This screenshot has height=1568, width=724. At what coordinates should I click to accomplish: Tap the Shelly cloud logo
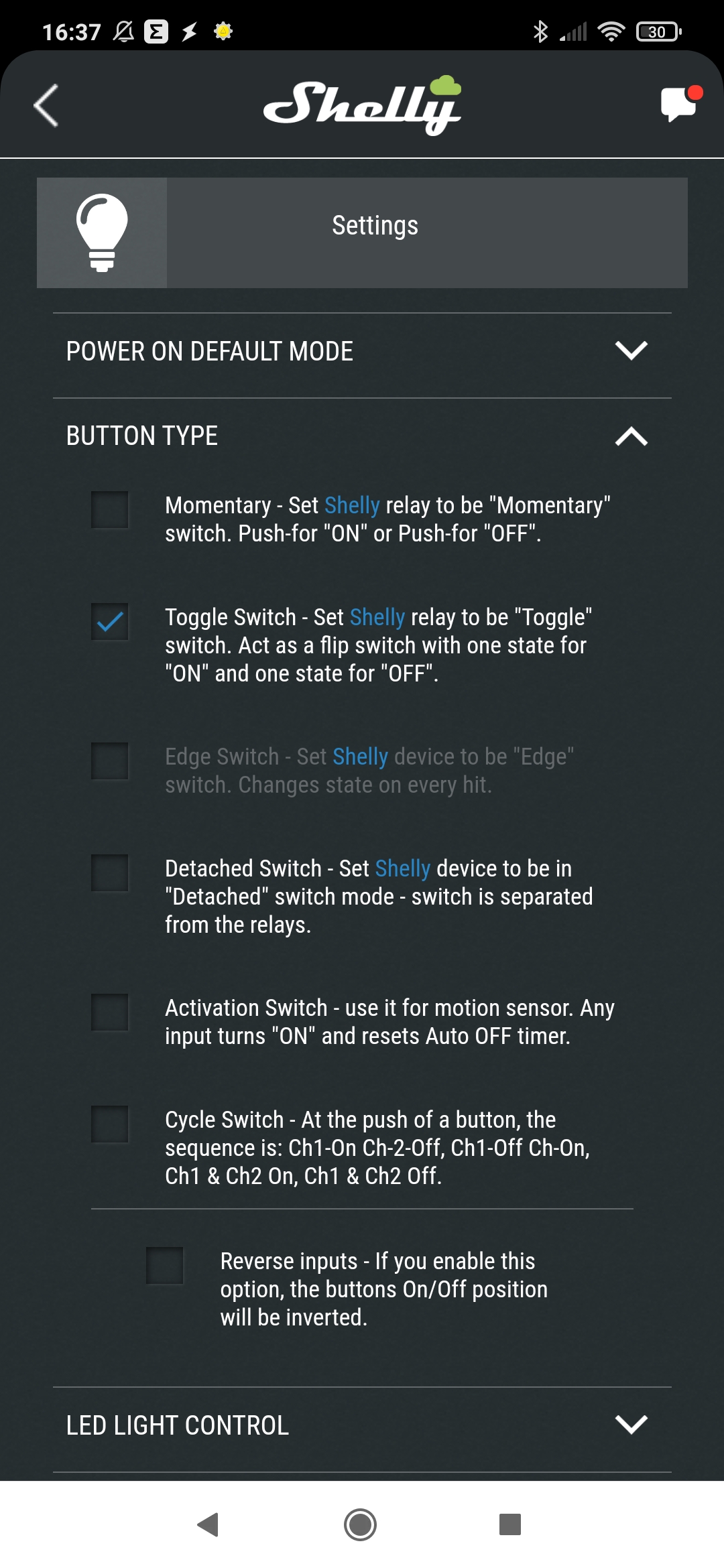pos(362,105)
